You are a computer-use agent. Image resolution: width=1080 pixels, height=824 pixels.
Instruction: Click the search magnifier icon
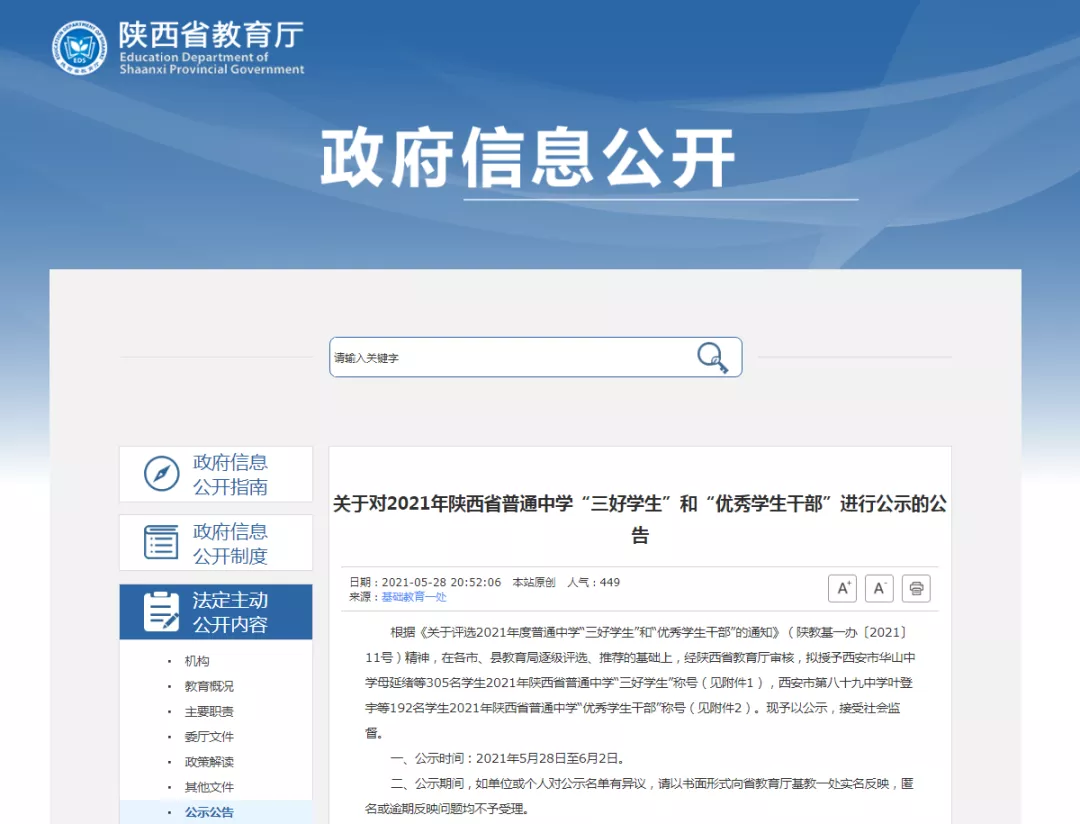click(x=711, y=357)
